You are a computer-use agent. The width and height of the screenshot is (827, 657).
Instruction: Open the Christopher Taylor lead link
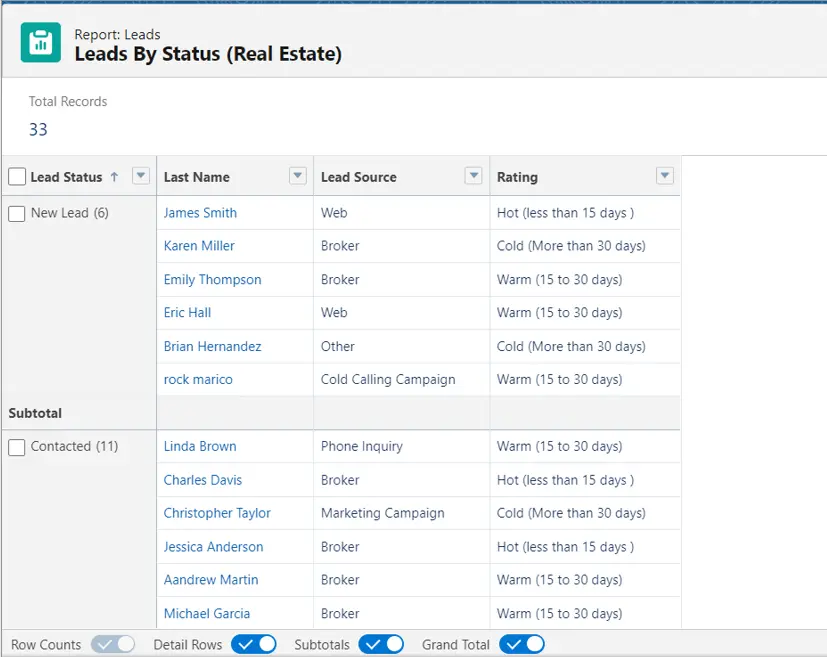click(x=217, y=513)
